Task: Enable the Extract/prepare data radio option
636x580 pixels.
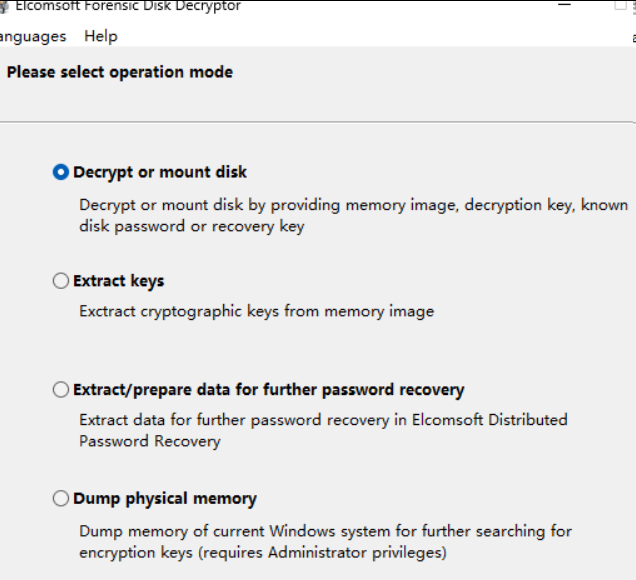Action: (61, 389)
